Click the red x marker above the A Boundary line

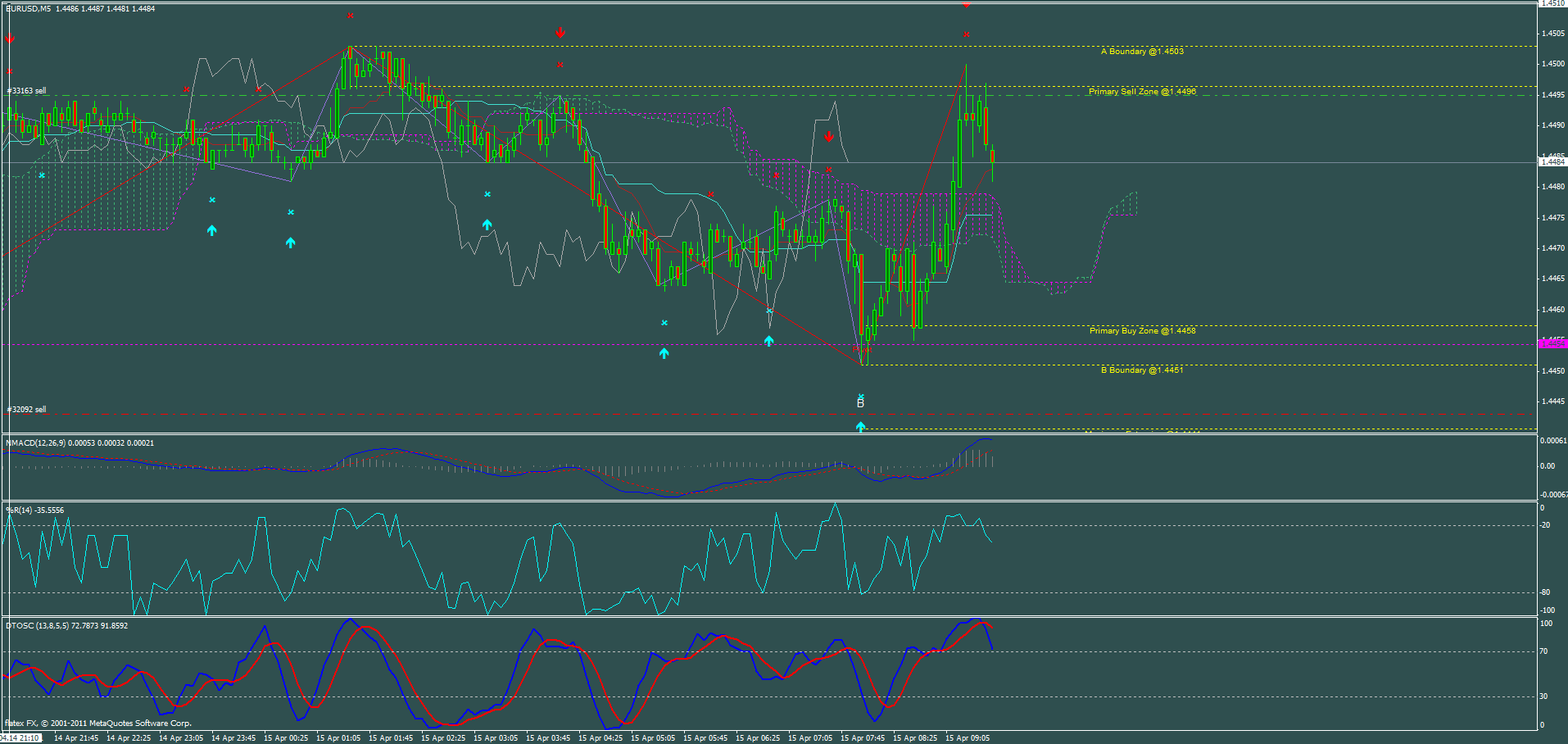(x=965, y=34)
